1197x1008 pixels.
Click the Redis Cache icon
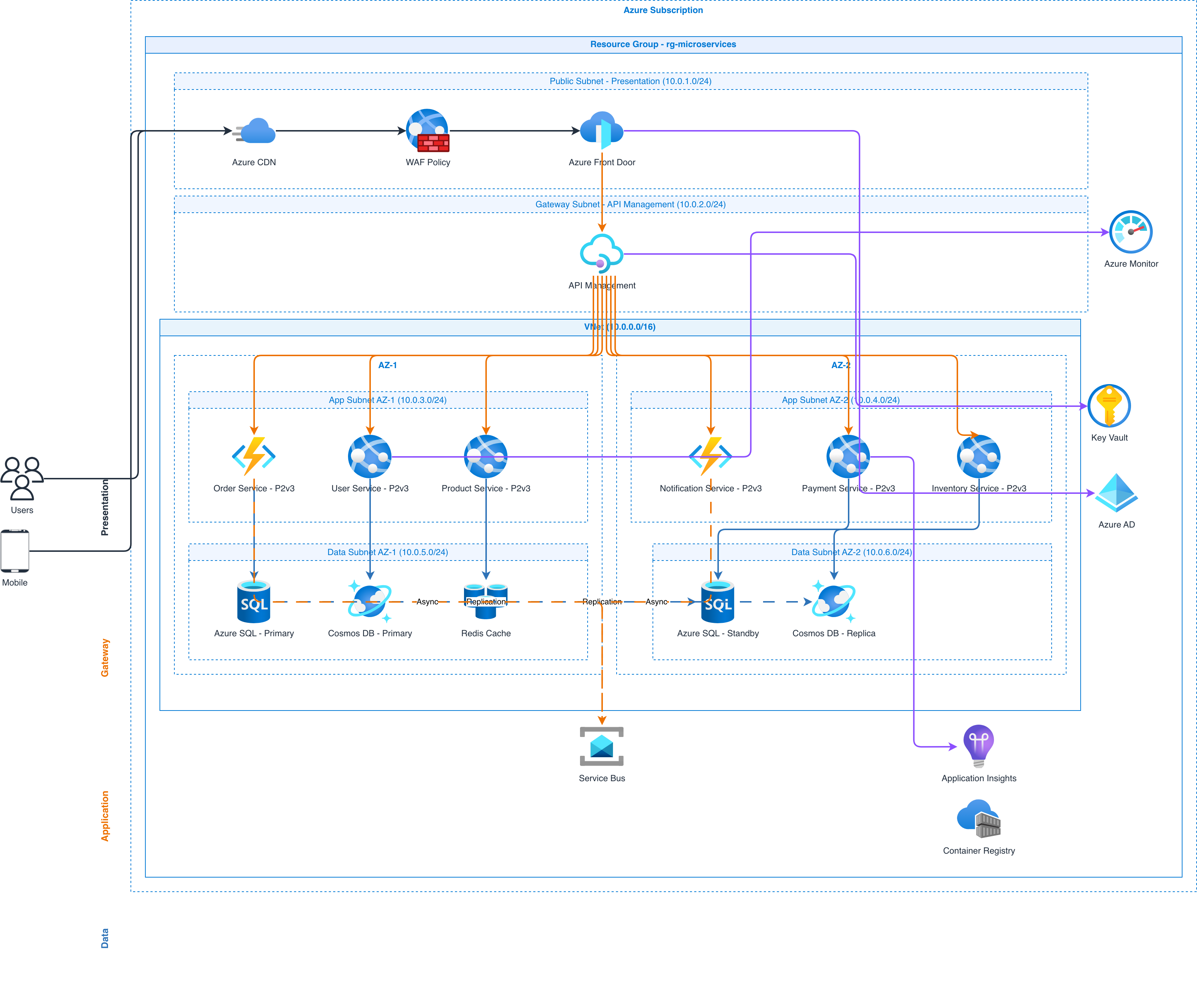486,602
